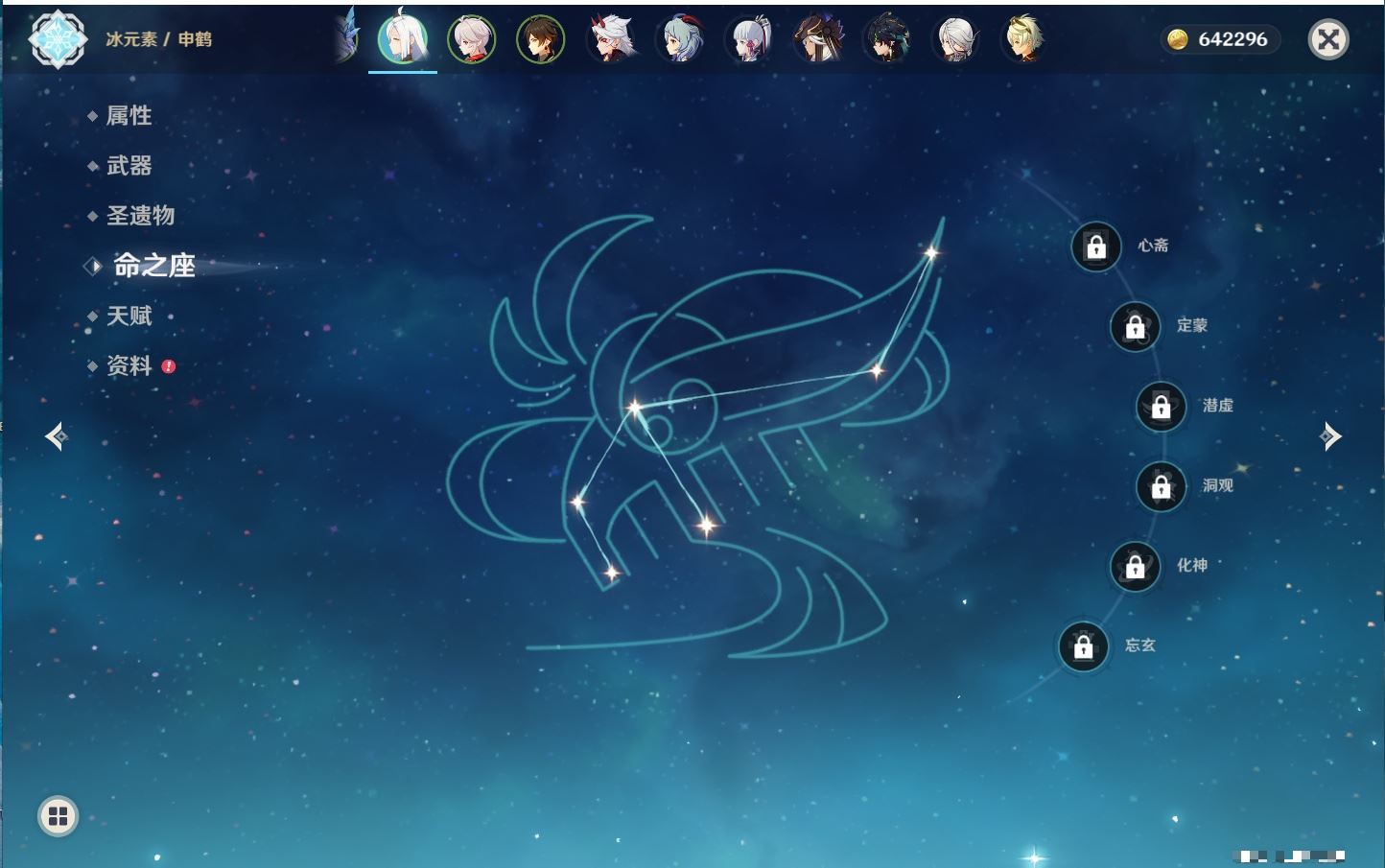The image size is (1385, 868).
Task: Open locked constellation 心斋
Action: coord(1096,246)
